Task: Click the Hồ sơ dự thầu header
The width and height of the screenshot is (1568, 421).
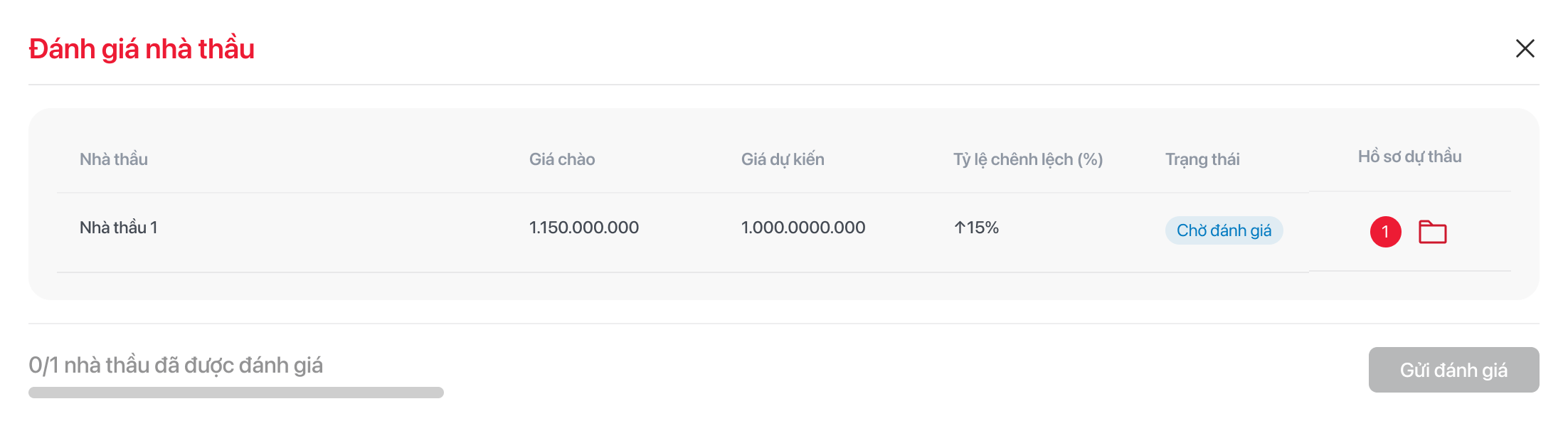Action: tap(1409, 156)
